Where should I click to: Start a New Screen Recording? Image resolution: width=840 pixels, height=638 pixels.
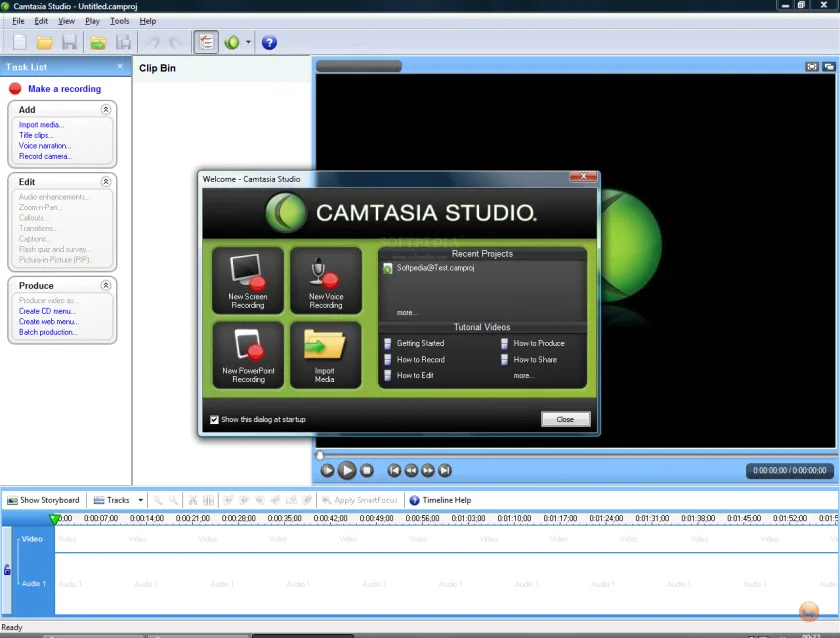[x=248, y=280]
